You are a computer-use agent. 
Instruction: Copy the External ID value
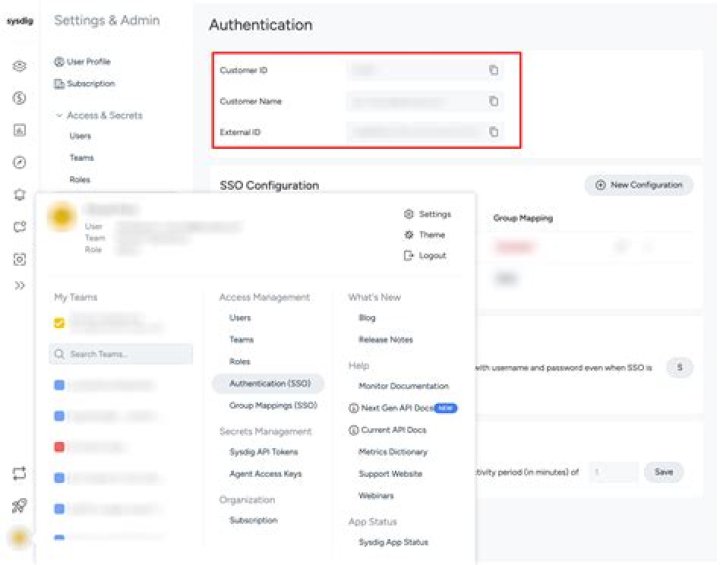pos(494,132)
